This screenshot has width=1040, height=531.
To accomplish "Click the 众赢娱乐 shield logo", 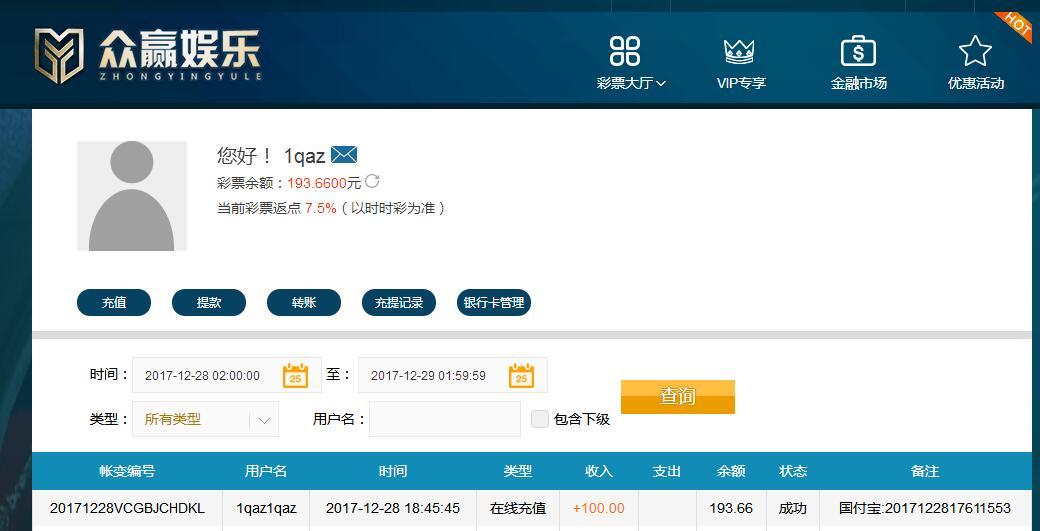I will (x=59, y=56).
